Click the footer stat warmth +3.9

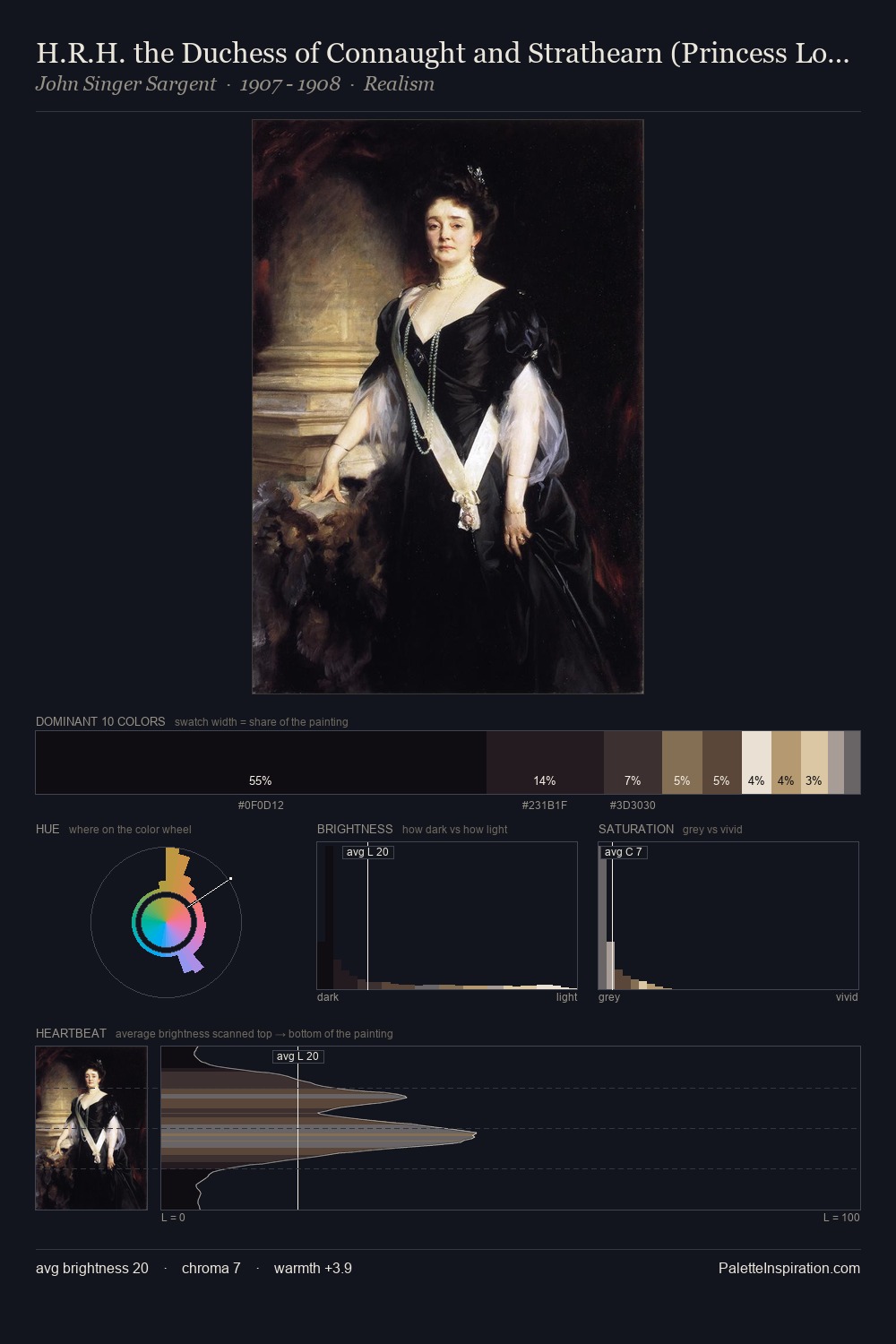(313, 1268)
